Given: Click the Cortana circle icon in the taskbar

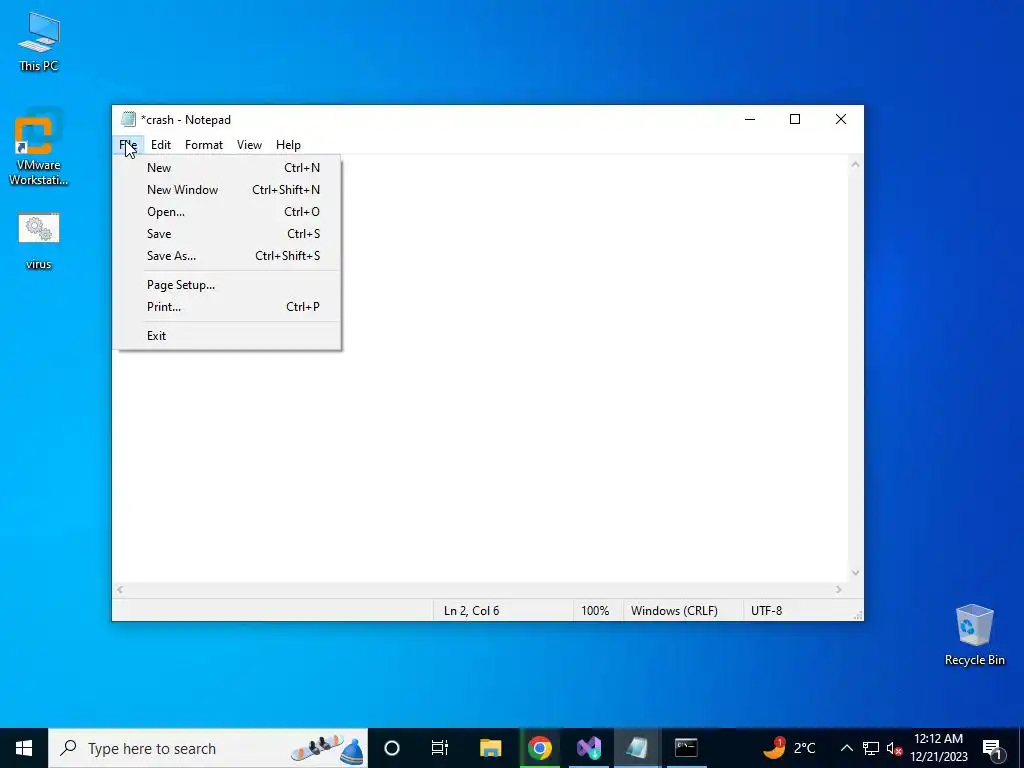Looking at the screenshot, I should (x=392, y=748).
